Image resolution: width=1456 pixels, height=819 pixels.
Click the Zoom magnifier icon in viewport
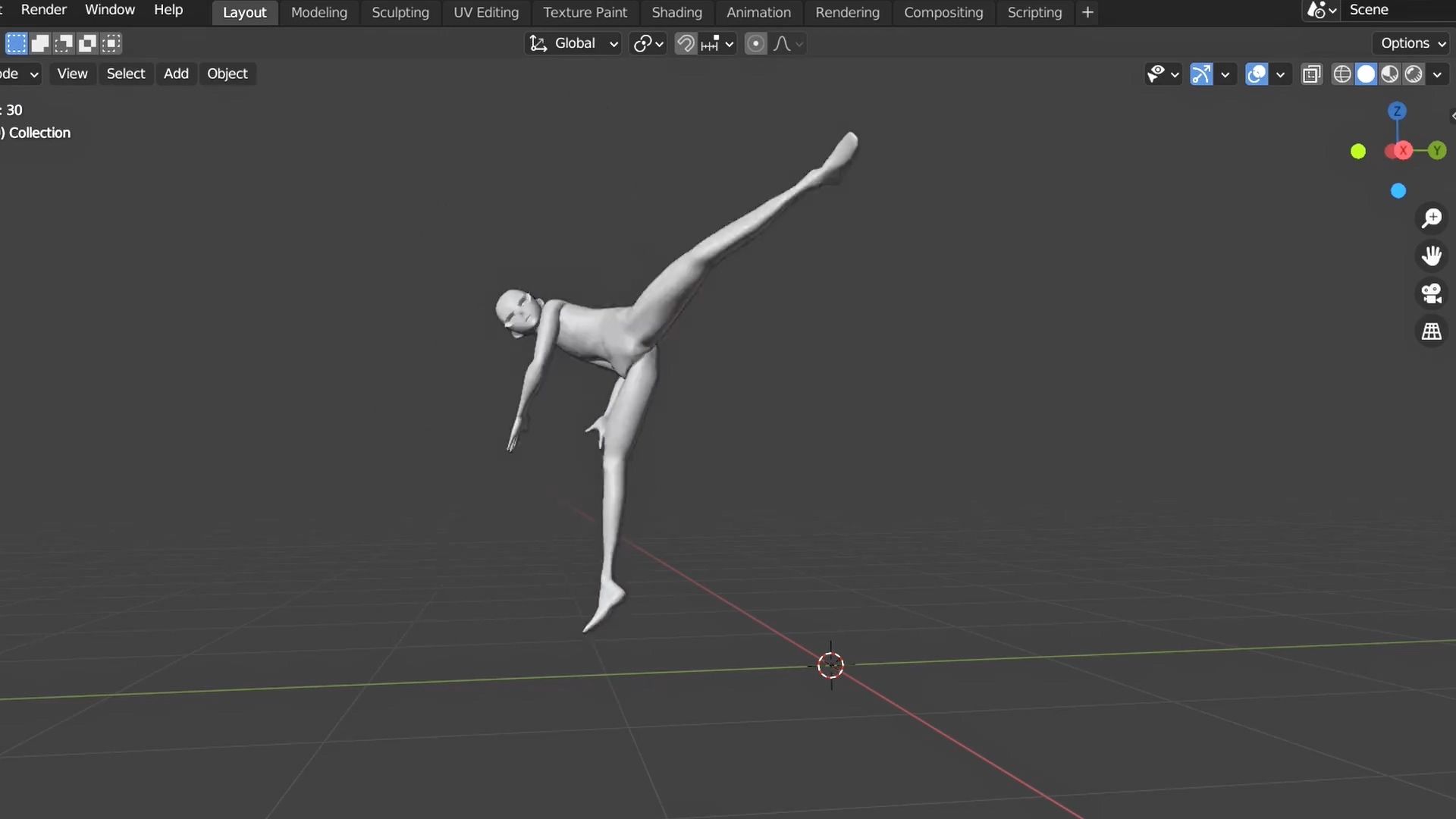coord(1432,218)
